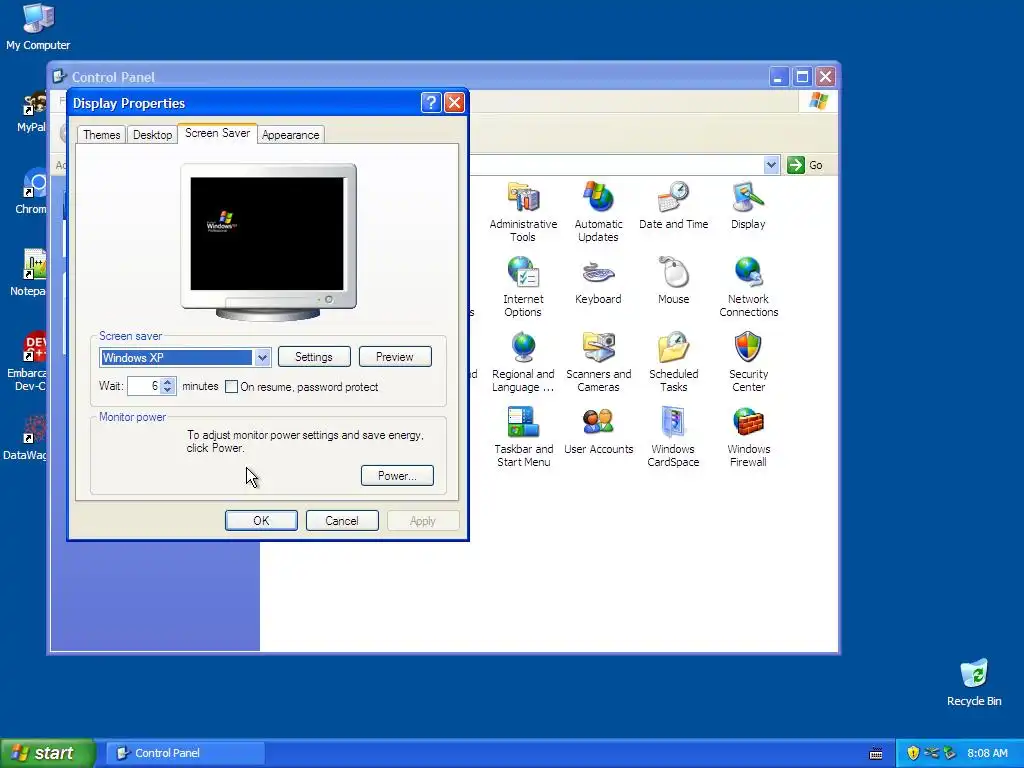Click Control Panel taskbar button
1024x768 pixels.
coord(185,753)
